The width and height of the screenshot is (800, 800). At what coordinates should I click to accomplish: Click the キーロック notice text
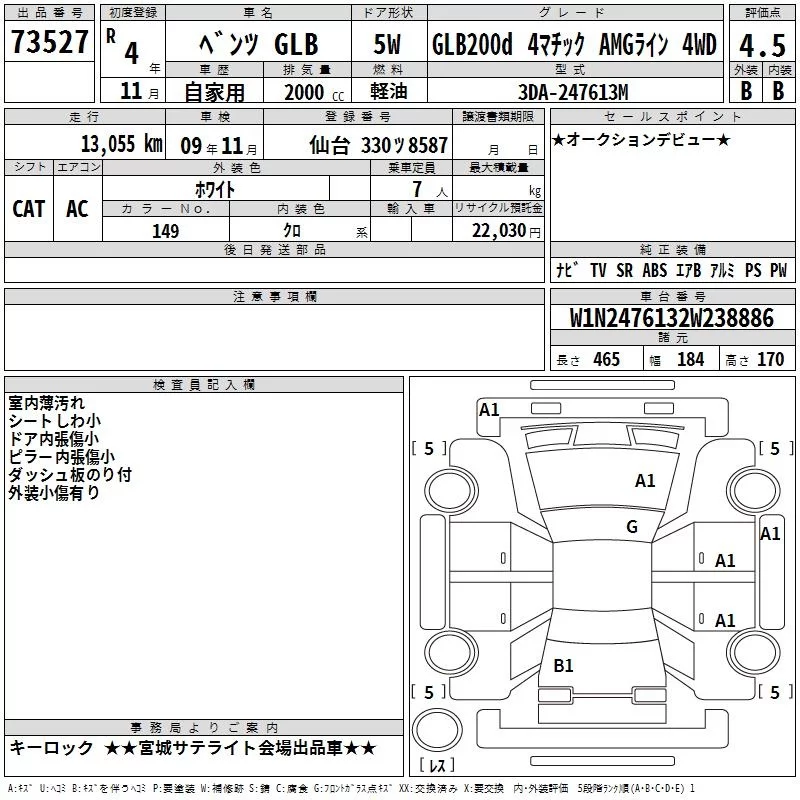pyautogui.click(x=50, y=748)
